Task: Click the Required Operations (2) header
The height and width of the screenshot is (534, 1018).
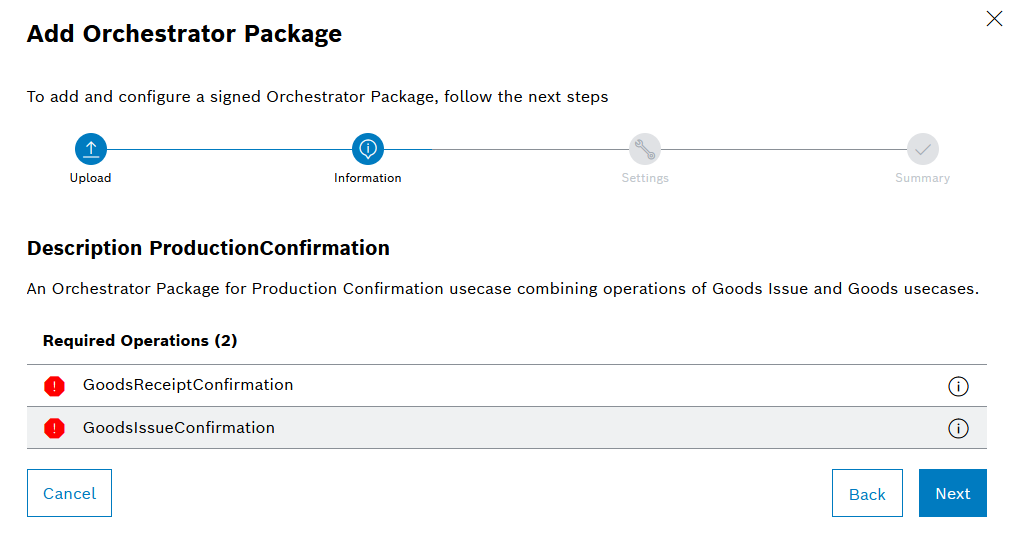Action: pyautogui.click(x=140, y=341)
